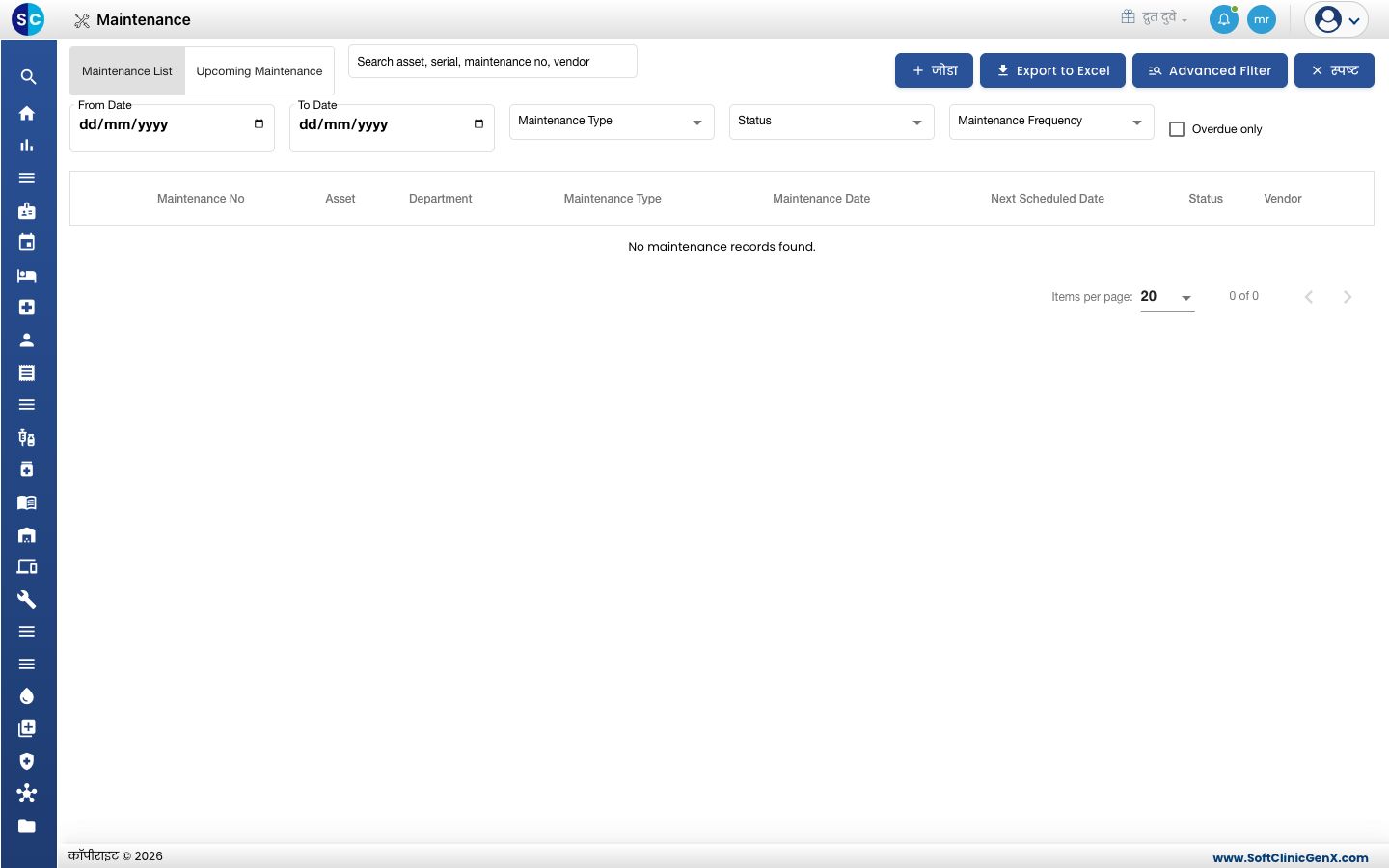The image size is (1389, 868).
Task: Open the person icon in sidebar
Action: [27, 339]
